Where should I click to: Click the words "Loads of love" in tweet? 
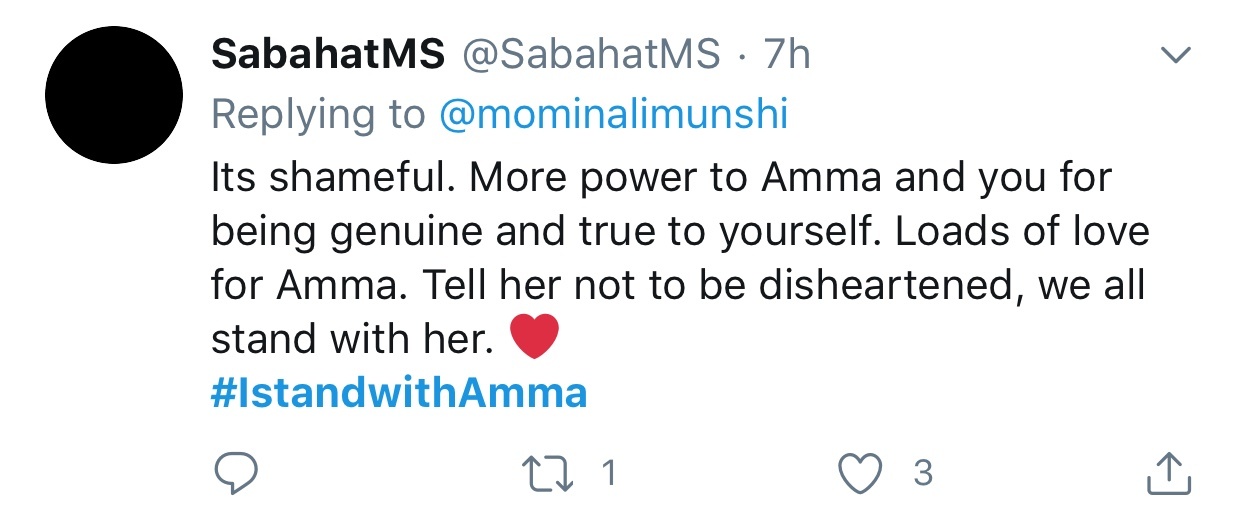pos(1022,232)
